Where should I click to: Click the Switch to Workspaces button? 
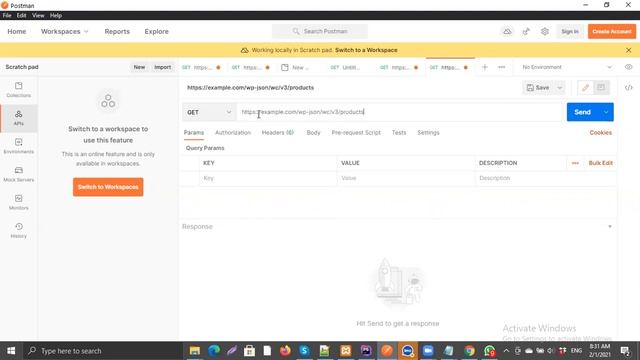108,187
